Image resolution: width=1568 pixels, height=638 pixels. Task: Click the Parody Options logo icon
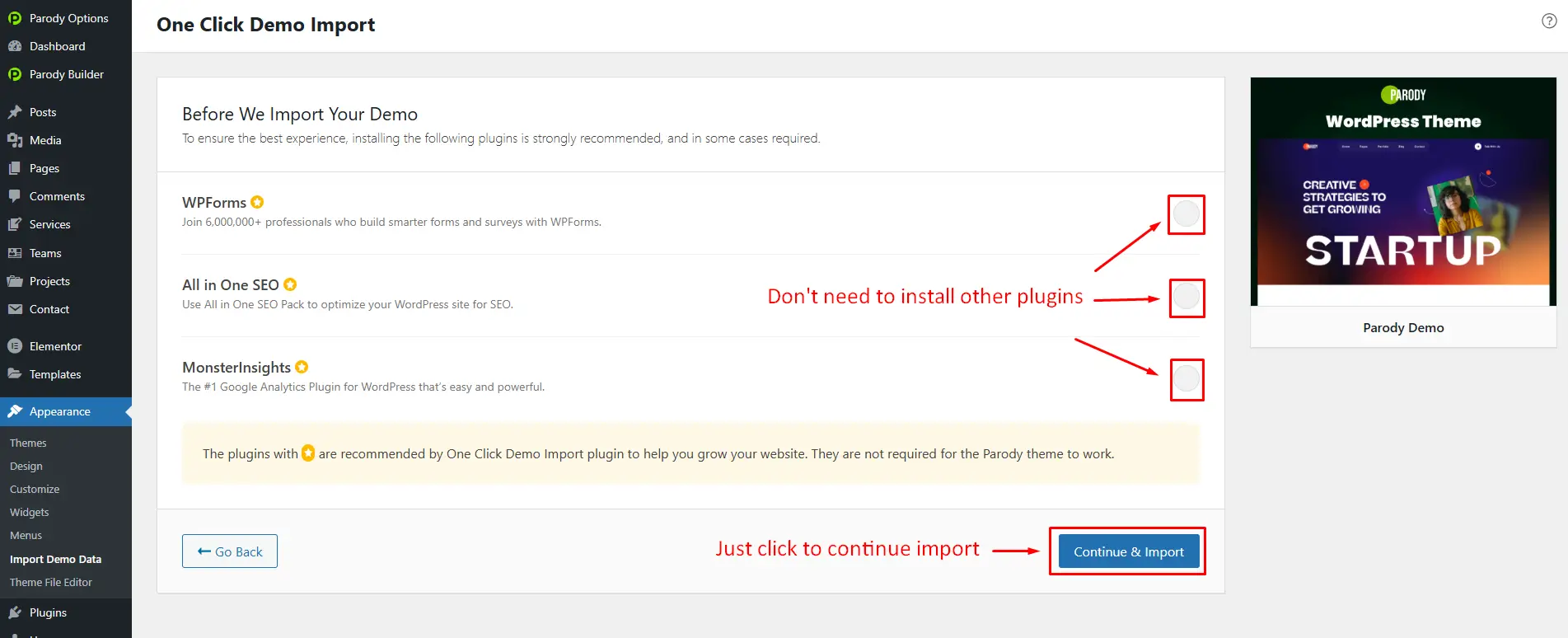[x=15, y=18]
